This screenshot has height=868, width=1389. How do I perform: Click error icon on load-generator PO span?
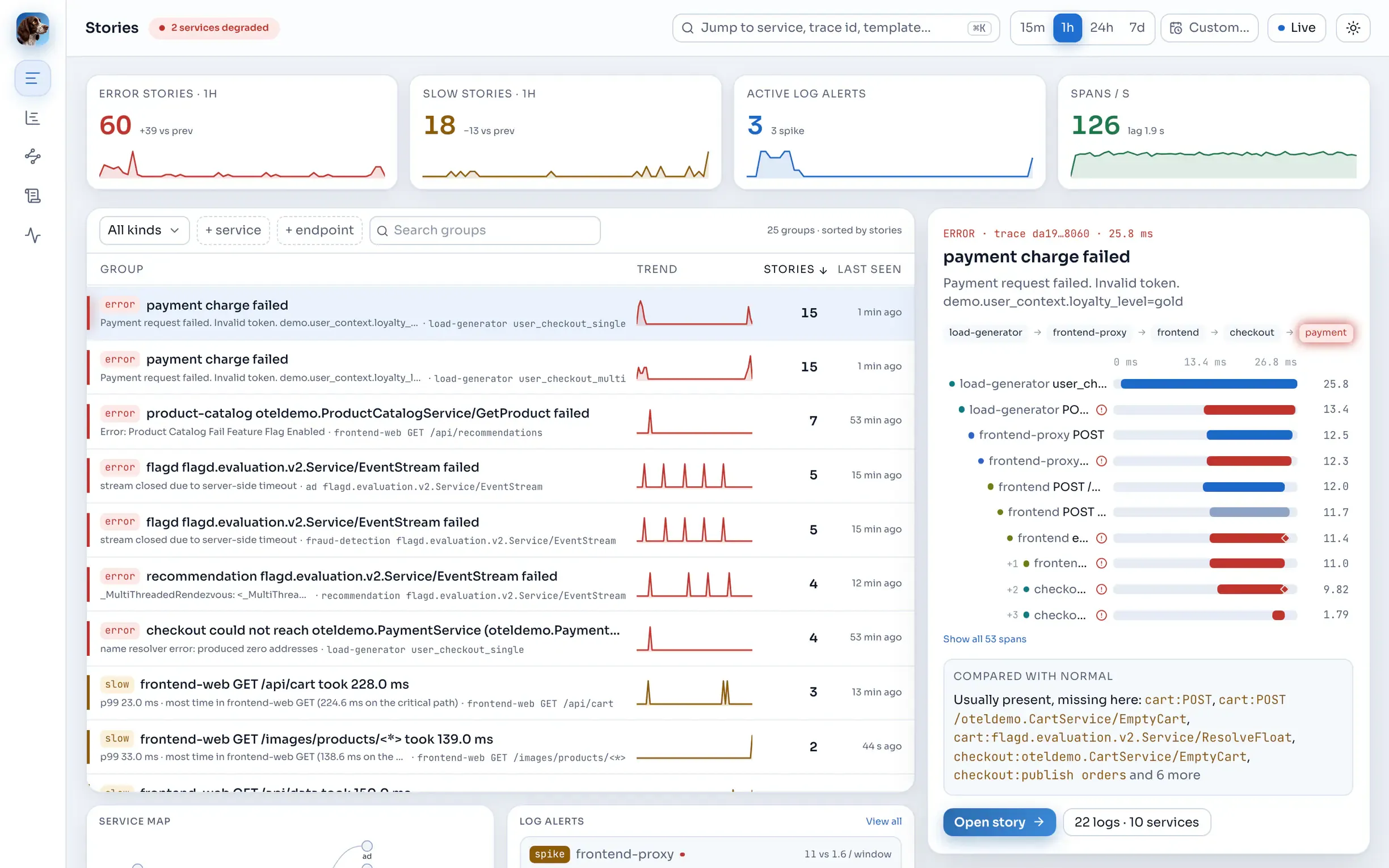(x=1101, y=410)
